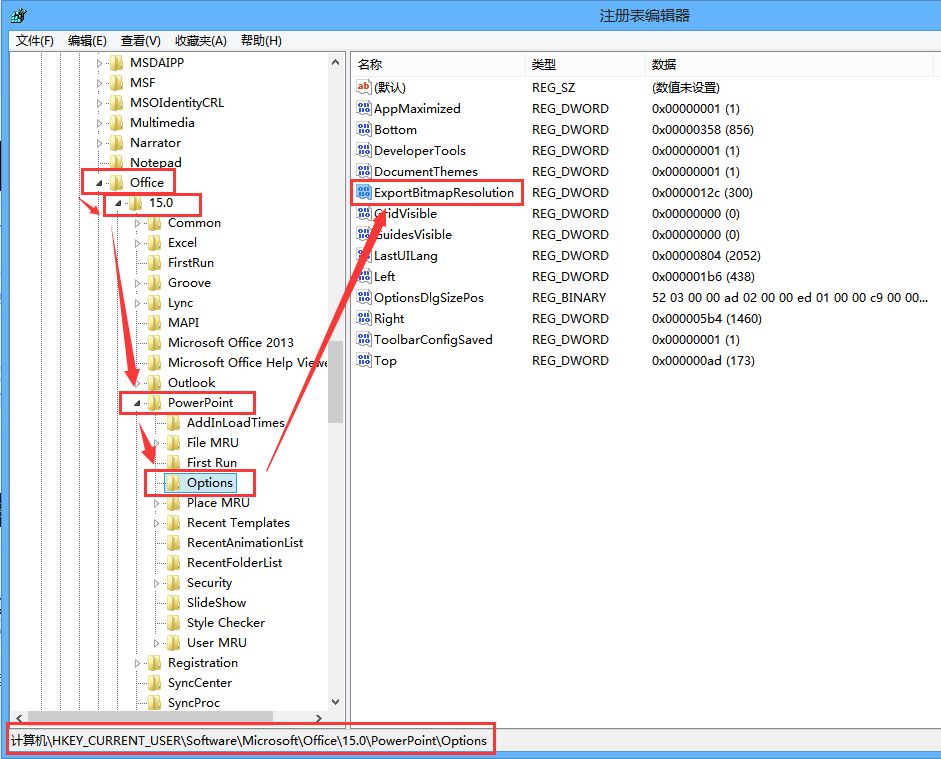941x759 pixels.
Task: Expand the Narrator node arrow
Action: pos(100,143)
